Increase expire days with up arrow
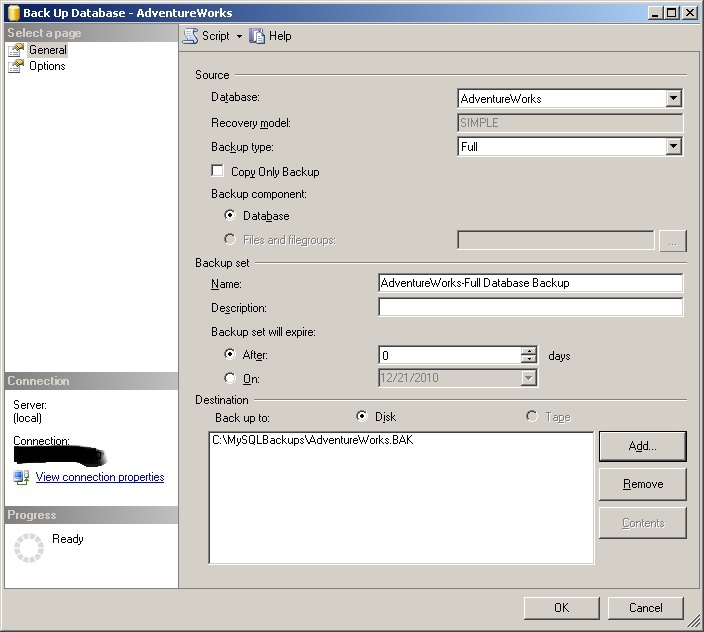The height and width of the screenshot is (632, 704). (x=529, y=351)
